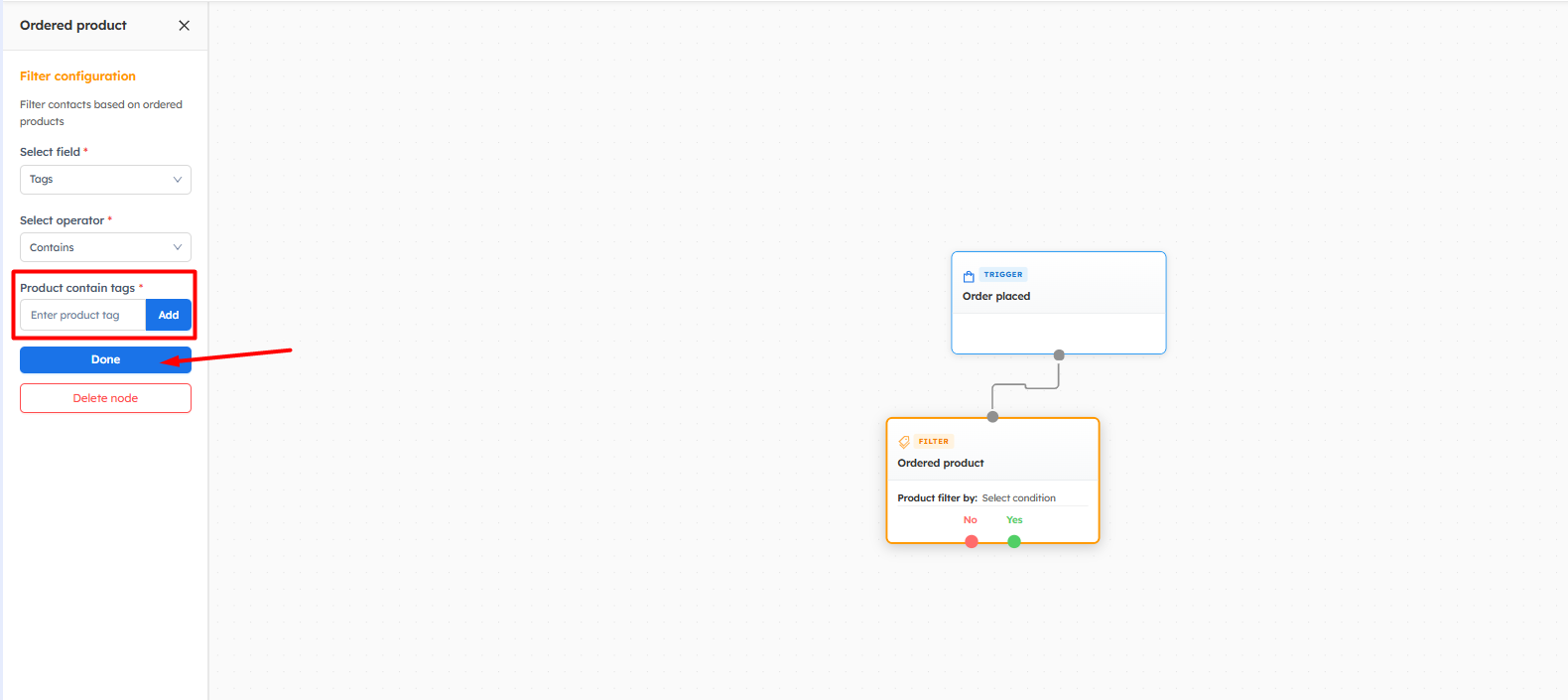
Task: Select the green Yes output connector
Action: click(x=1014, y=541)
